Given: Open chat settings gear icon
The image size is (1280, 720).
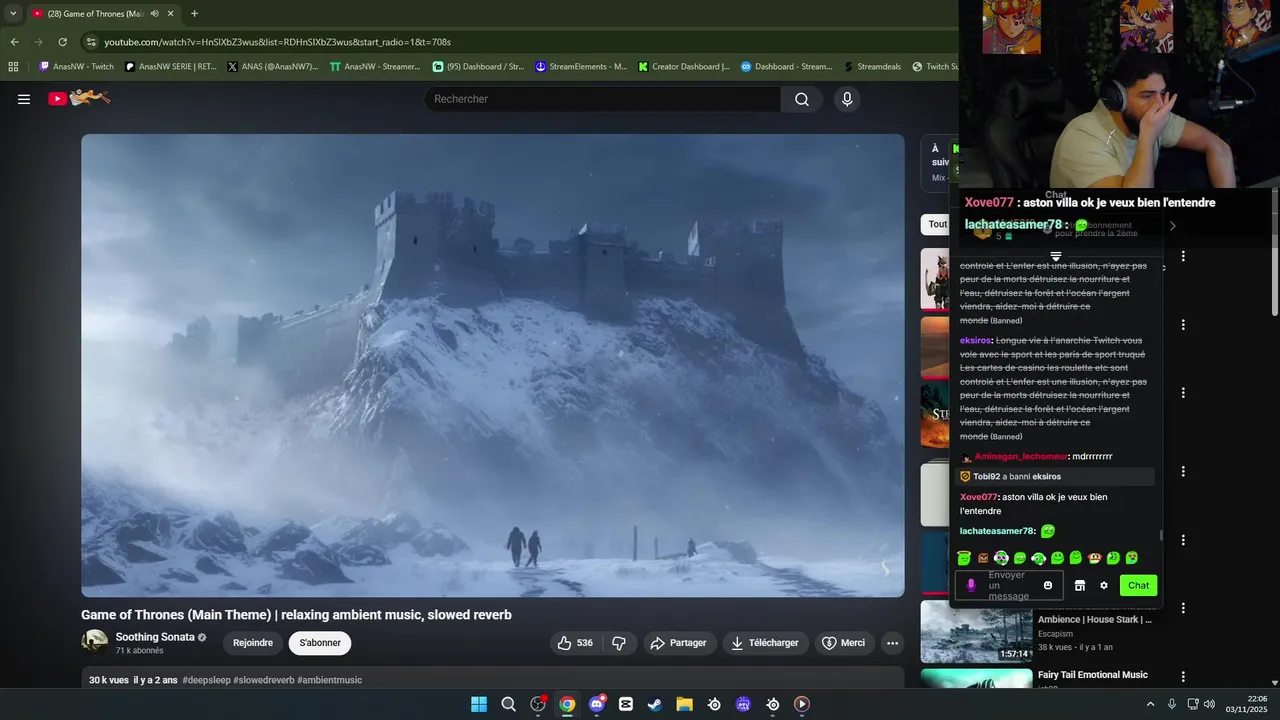Looking at the screenshot, I should [1104, 585].
